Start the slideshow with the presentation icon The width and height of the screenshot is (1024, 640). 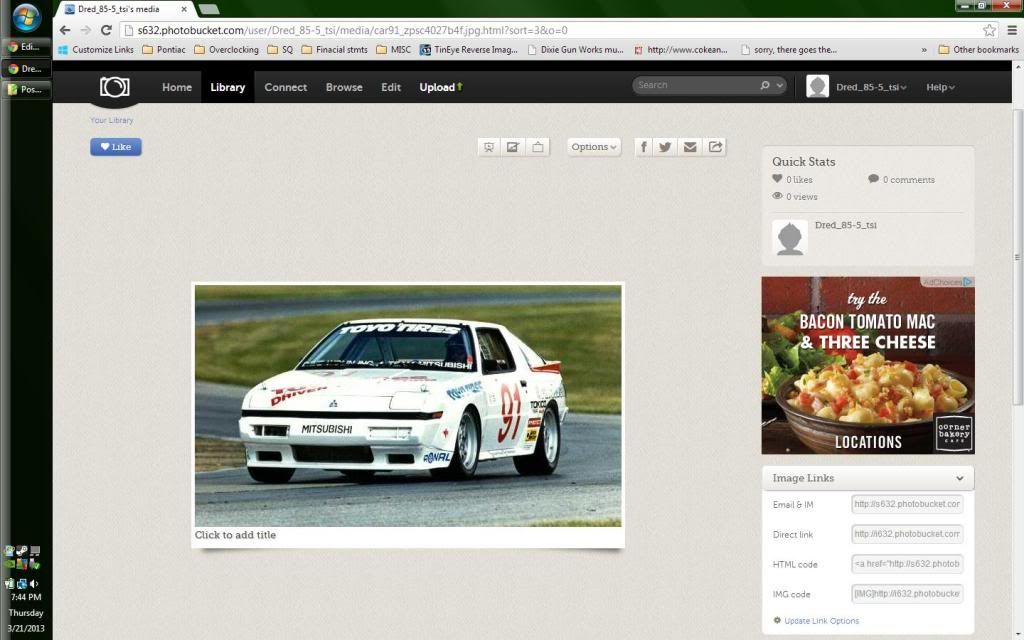click(x=488, y=147)
